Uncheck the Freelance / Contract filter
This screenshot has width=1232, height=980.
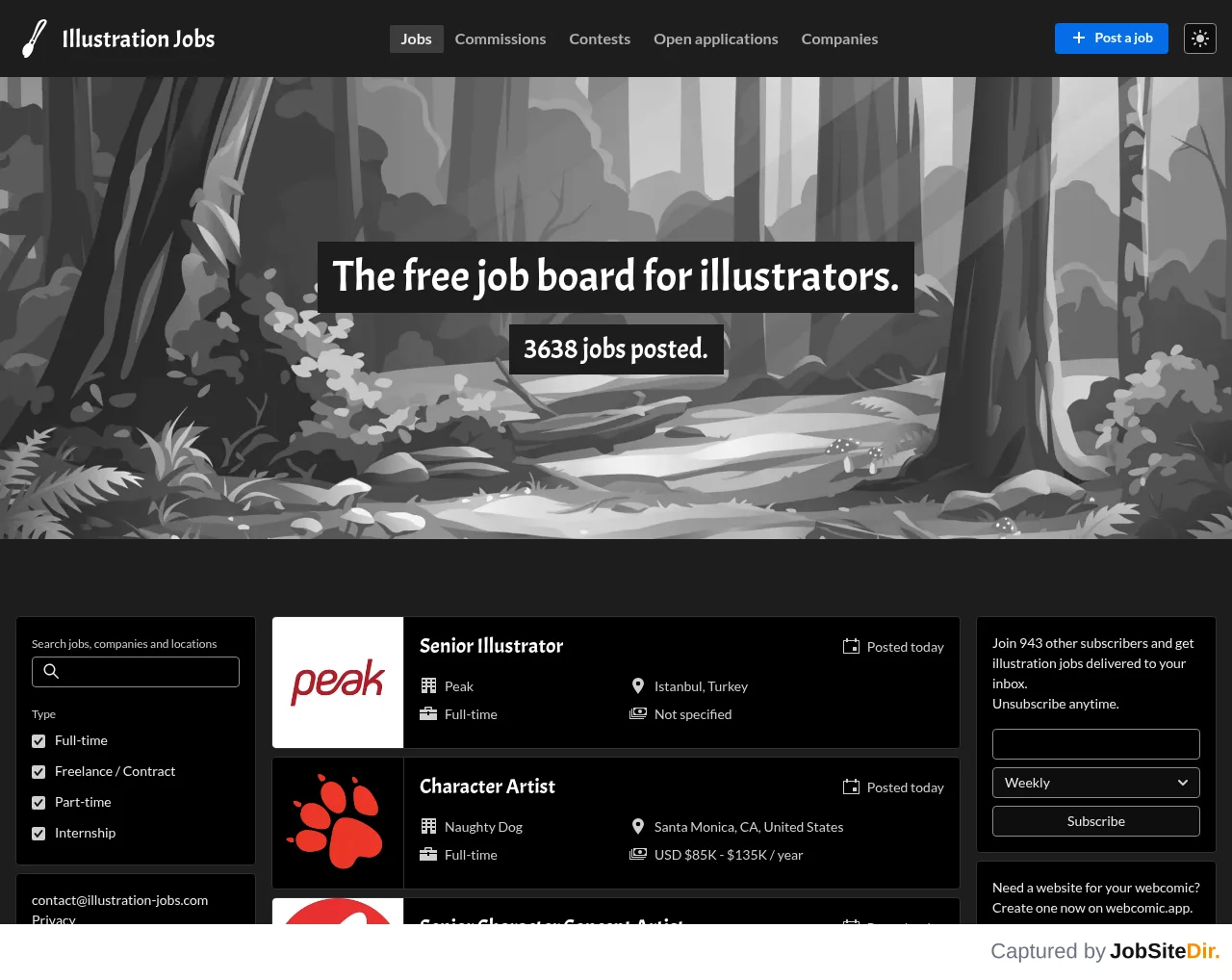click(x=38, y=772)
